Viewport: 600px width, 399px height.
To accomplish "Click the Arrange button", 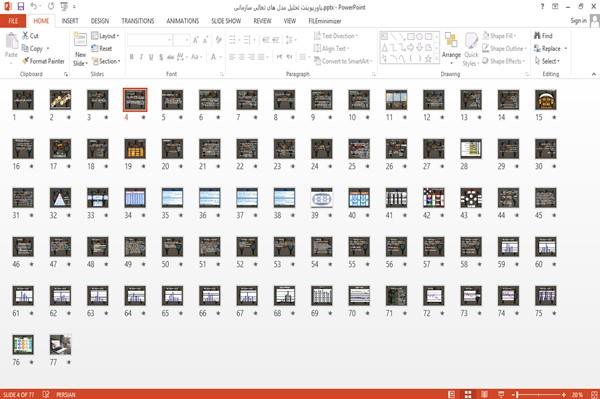I will pyautogui.click(x=451, y=47).
